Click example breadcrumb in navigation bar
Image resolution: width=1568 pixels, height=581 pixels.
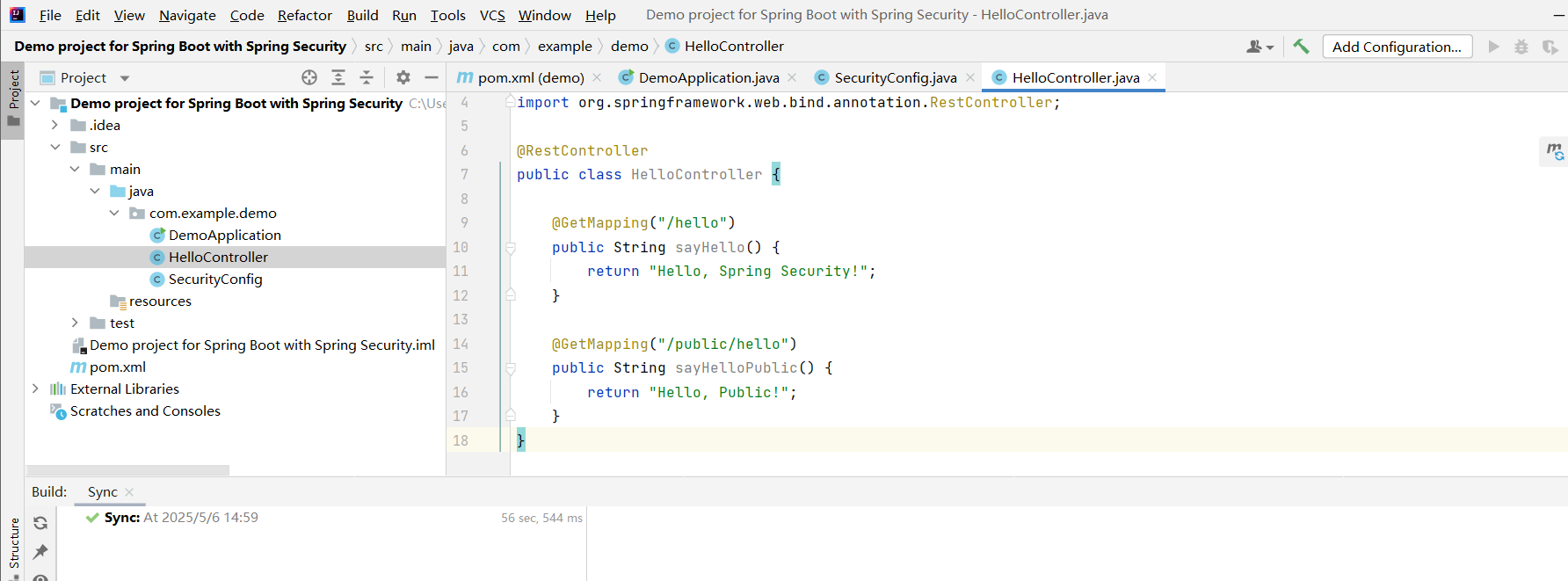click(565, 46)
